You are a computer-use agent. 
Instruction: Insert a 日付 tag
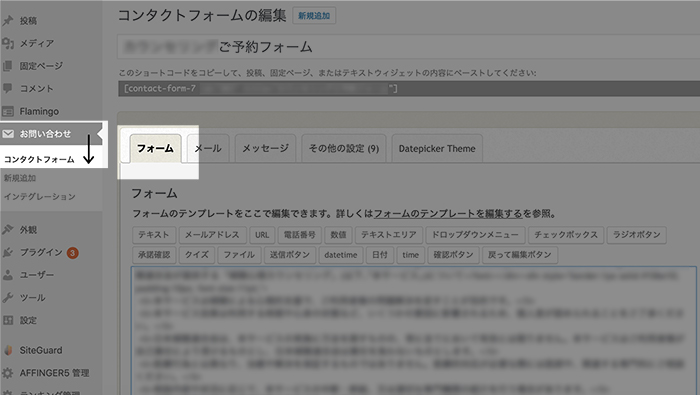pos(380,255)
